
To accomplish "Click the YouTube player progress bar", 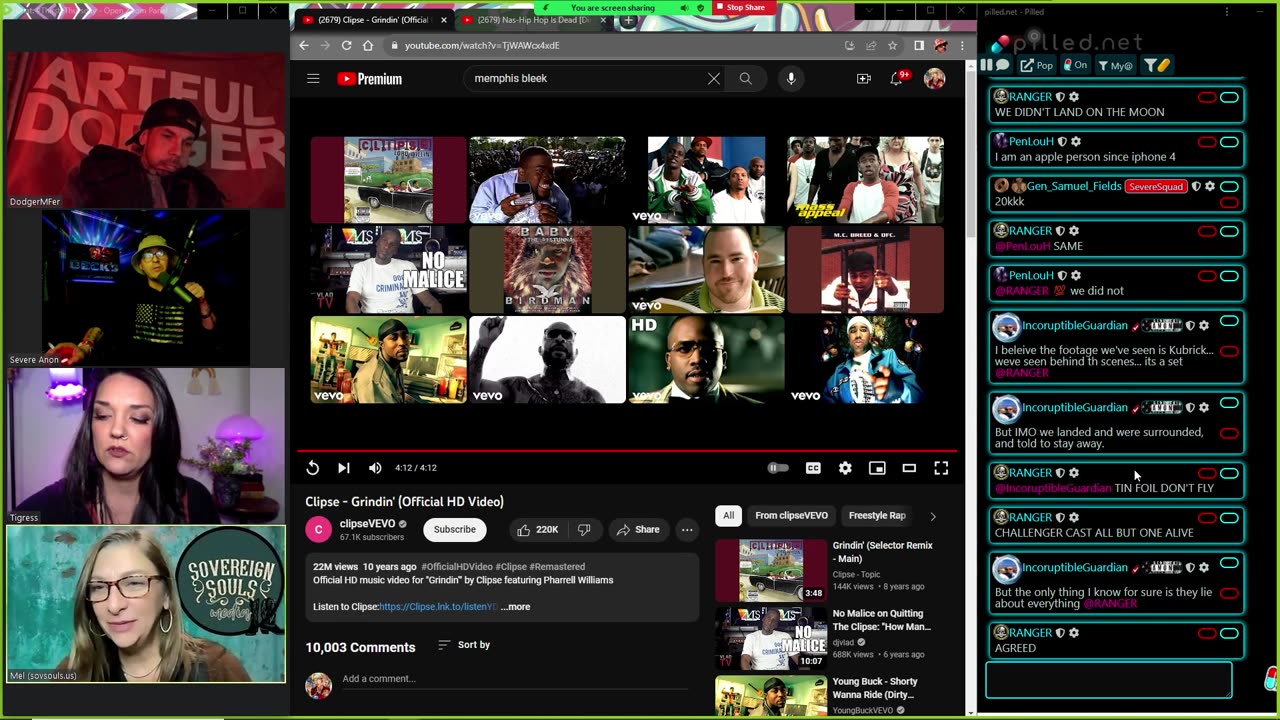I will coord(627,451).
